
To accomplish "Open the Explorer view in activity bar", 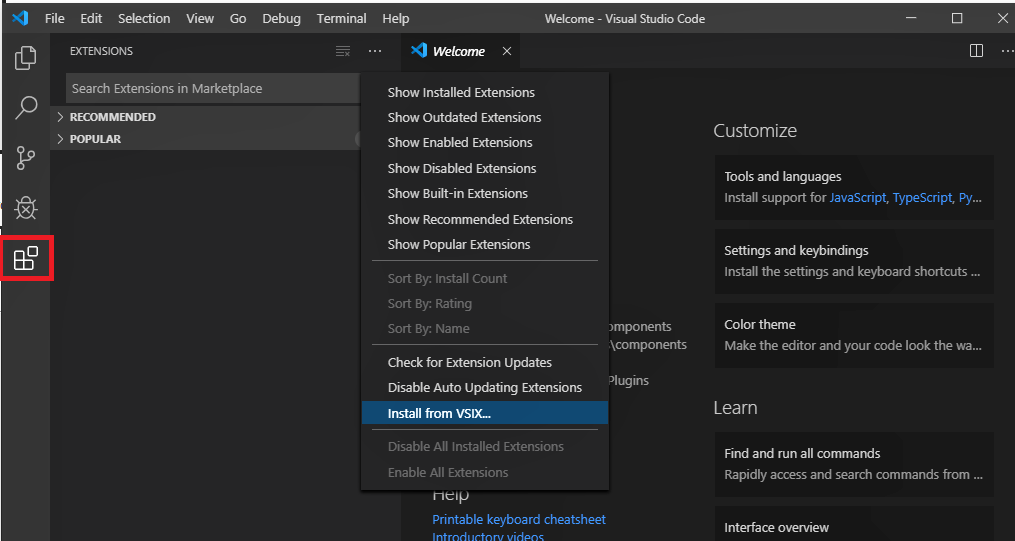I will pos(25,58).
